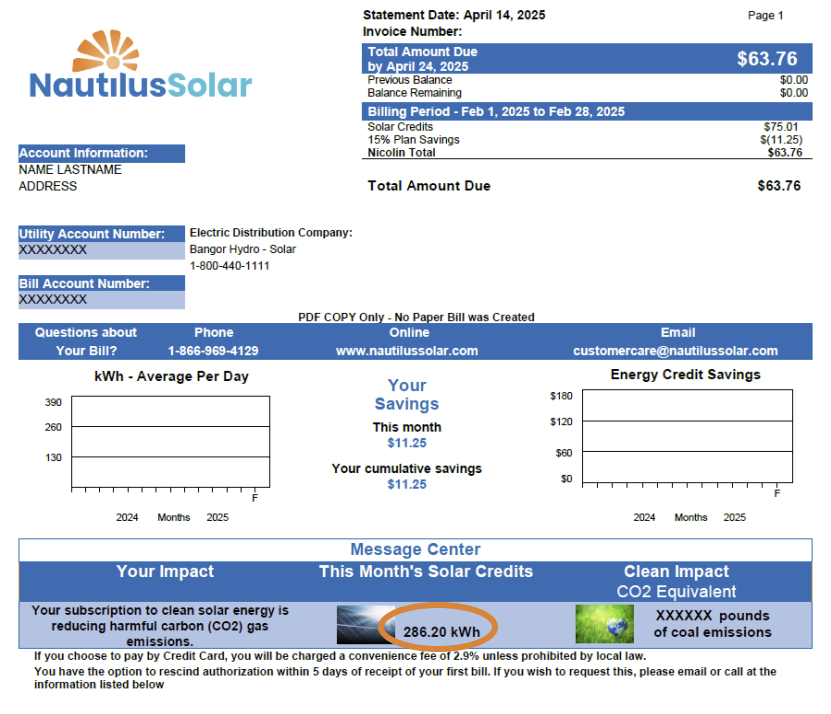The image size is (831, 714).
Task: Click the circled 286.20 kWh value
Action: [x=441, y=632]
